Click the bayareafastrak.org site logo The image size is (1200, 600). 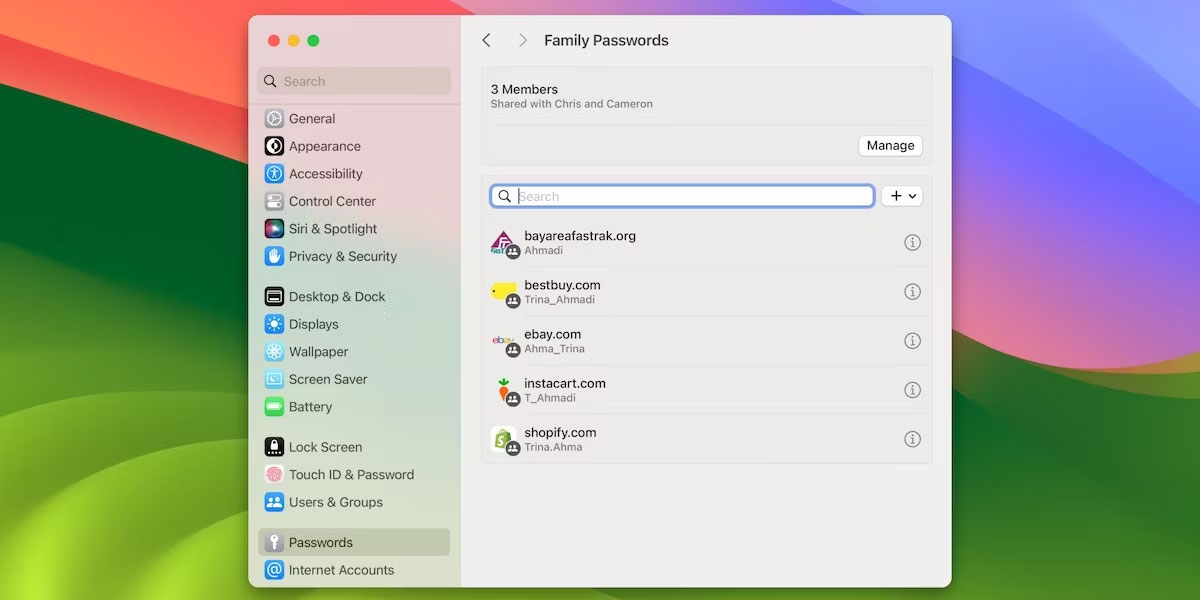click(x=503, y=242)
